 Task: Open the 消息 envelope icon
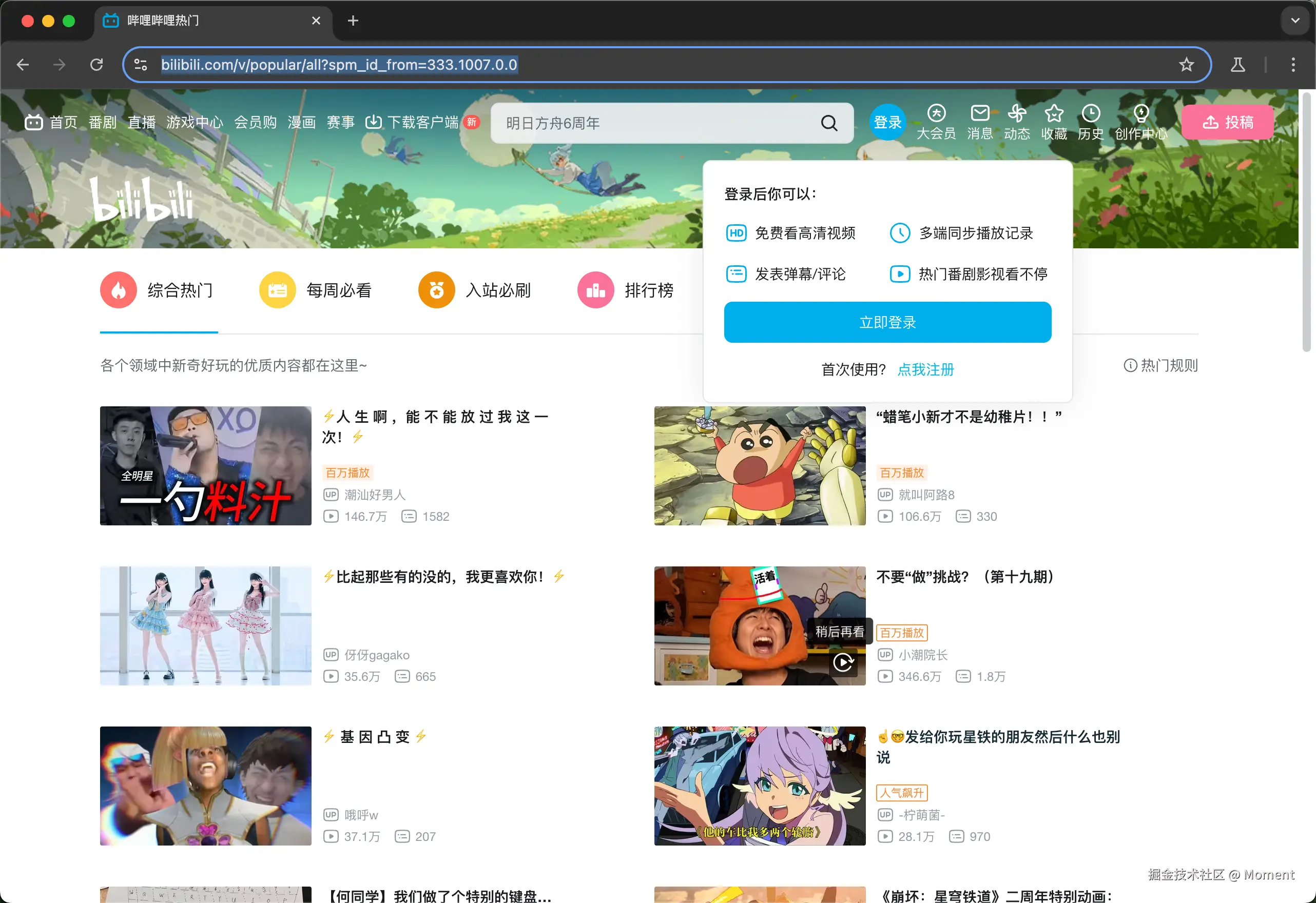tap(980, 113)
